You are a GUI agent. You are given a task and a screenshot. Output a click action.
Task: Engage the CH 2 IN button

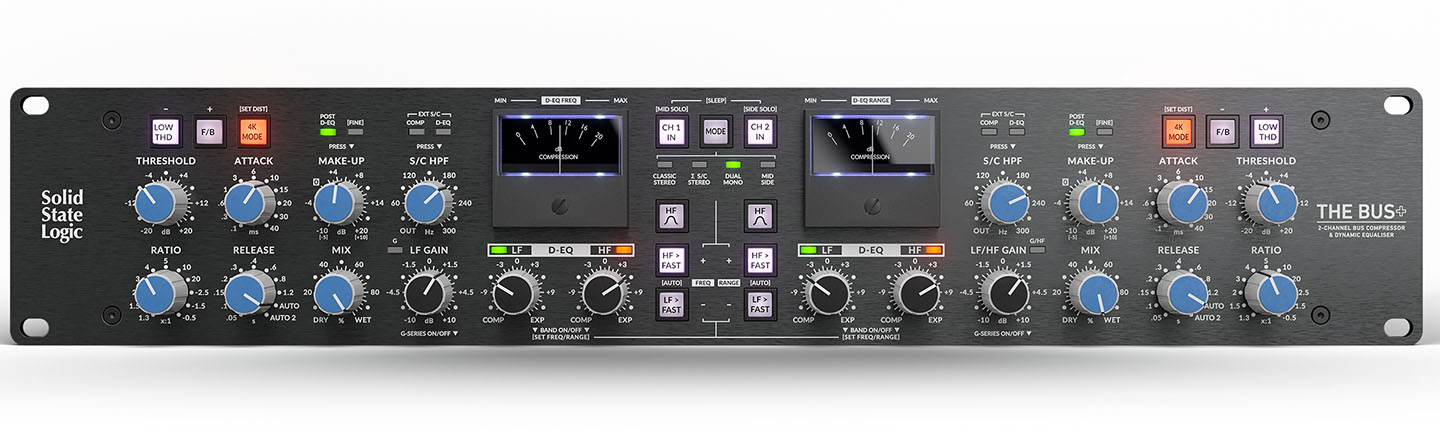pyautogui.click(x=760, y=130)
